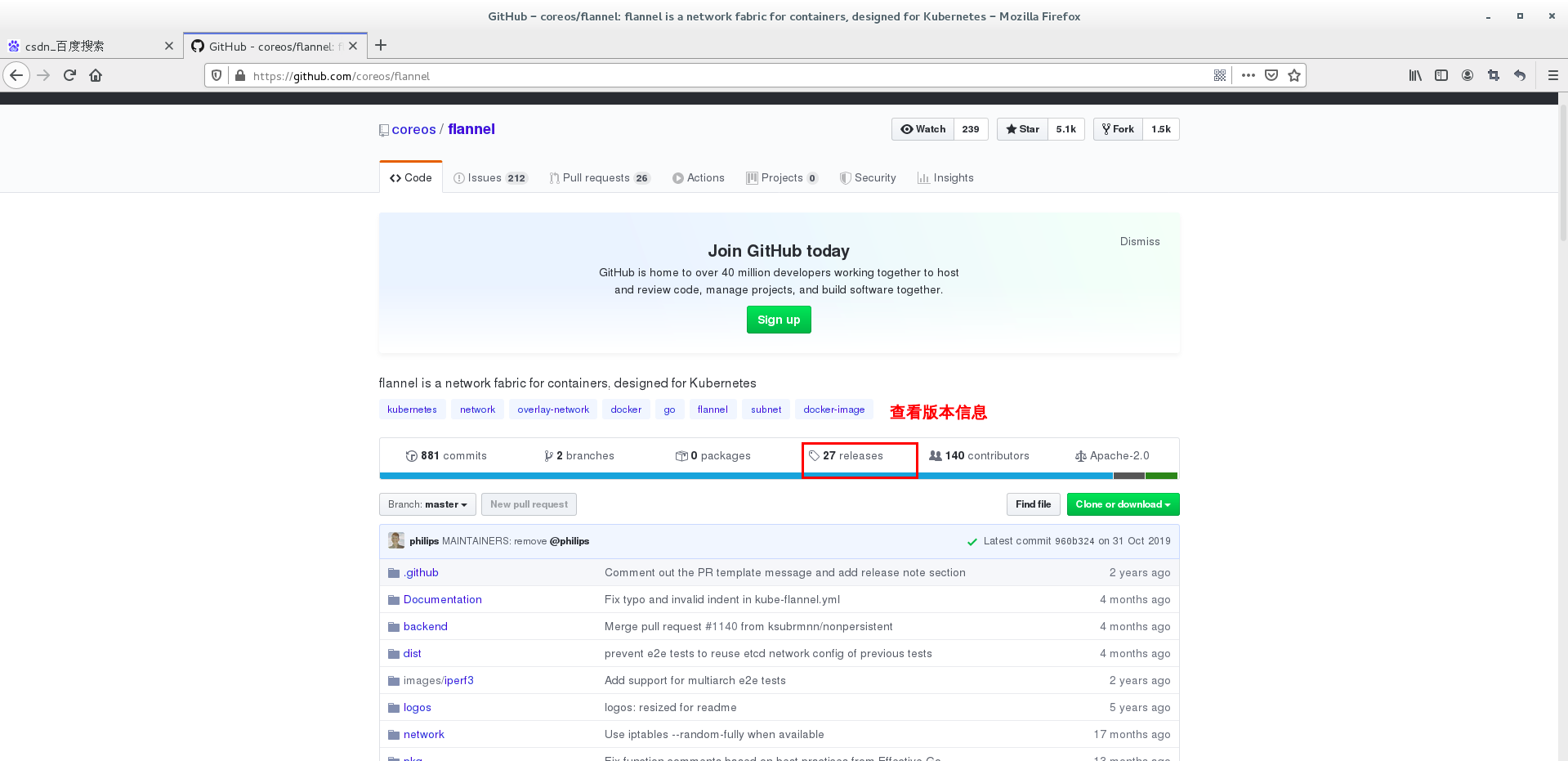The width and height of the screenshot is (1568, 761).
Task: Open the Documentation folder
Action: (442, 599)
